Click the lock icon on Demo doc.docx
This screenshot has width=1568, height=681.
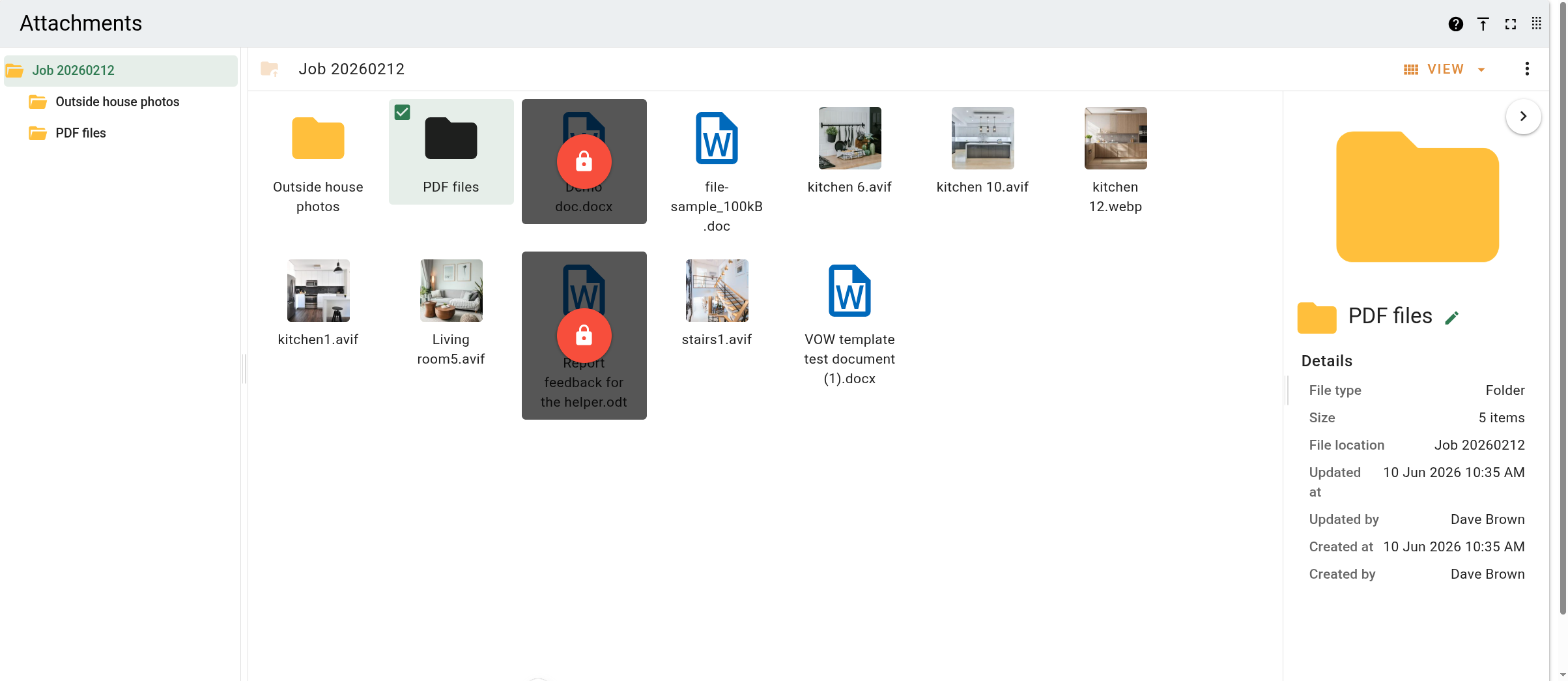(x=584, y=161)
